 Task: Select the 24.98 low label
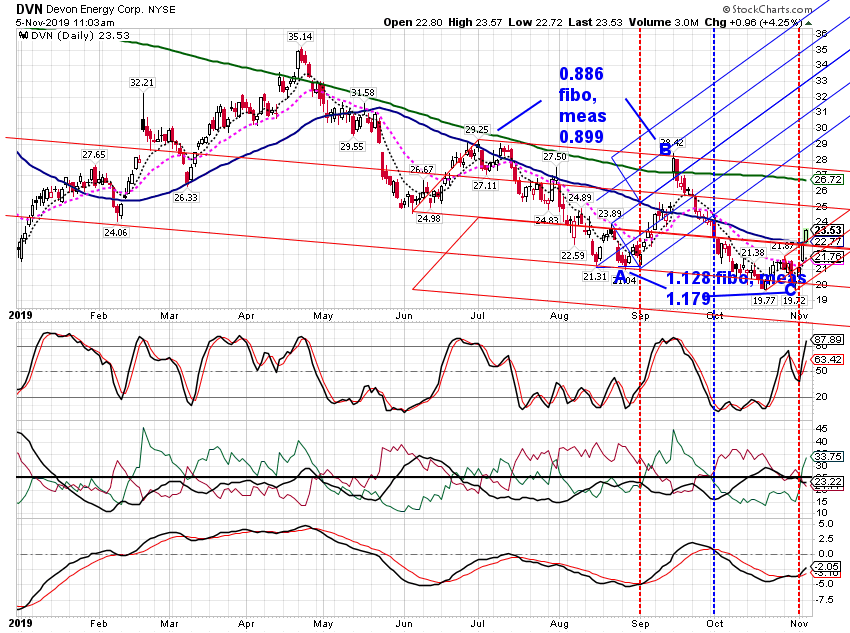(x=429, y=218)
